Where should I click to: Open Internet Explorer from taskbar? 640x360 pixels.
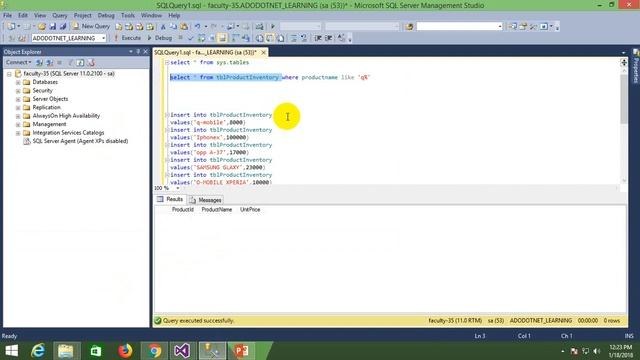(x=38, y=351)
